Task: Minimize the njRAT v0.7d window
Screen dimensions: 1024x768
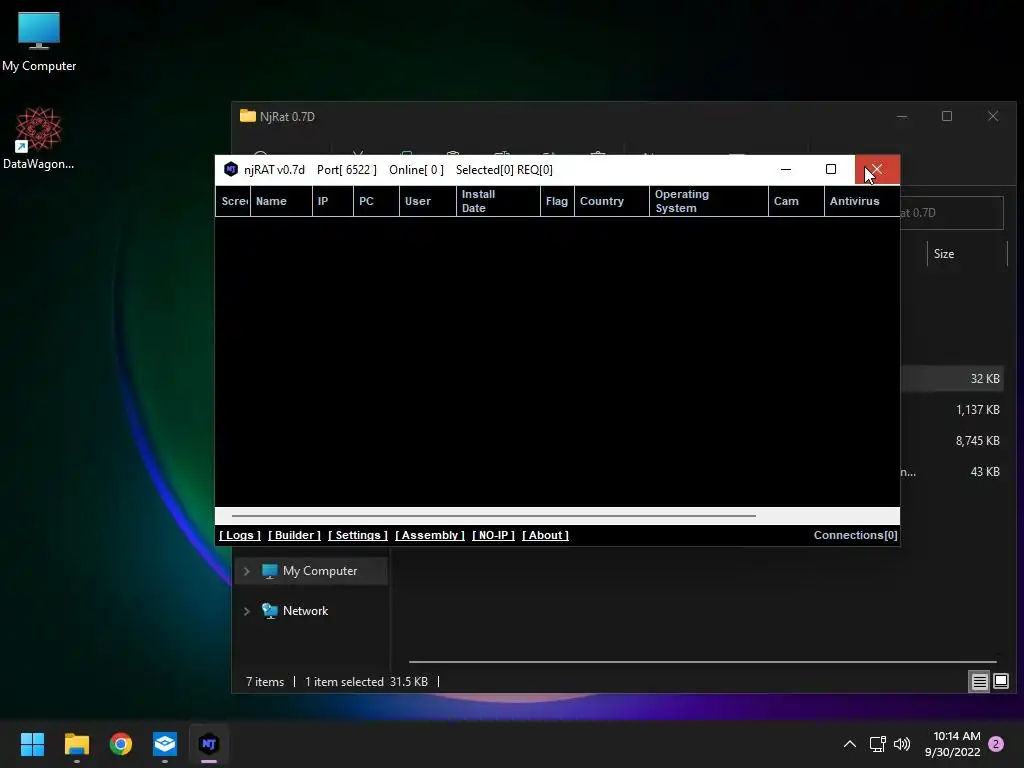Action: [x=786, y=170]
